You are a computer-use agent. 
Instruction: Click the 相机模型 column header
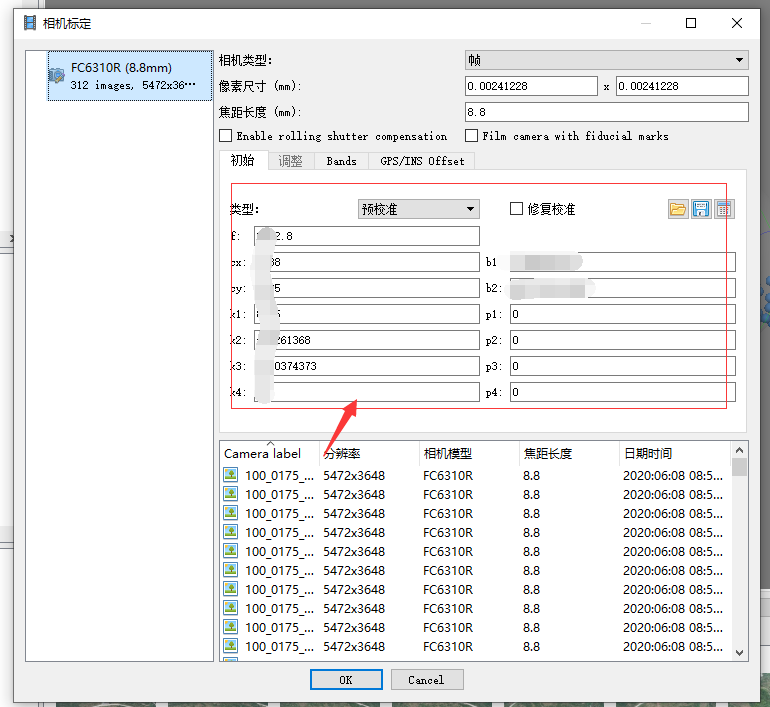(x=469, y=453)
